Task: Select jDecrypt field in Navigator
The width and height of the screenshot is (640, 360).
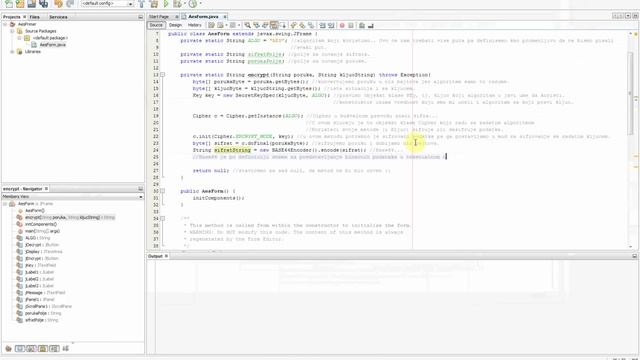Action: coord(42,245)
